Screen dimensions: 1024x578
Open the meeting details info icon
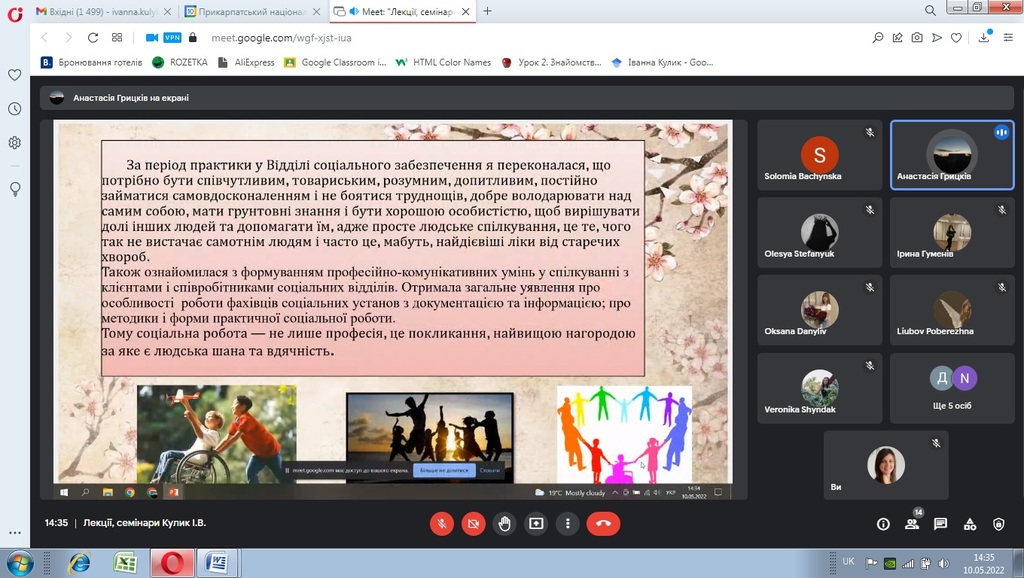pyautogui.click(x=883, y=523)
